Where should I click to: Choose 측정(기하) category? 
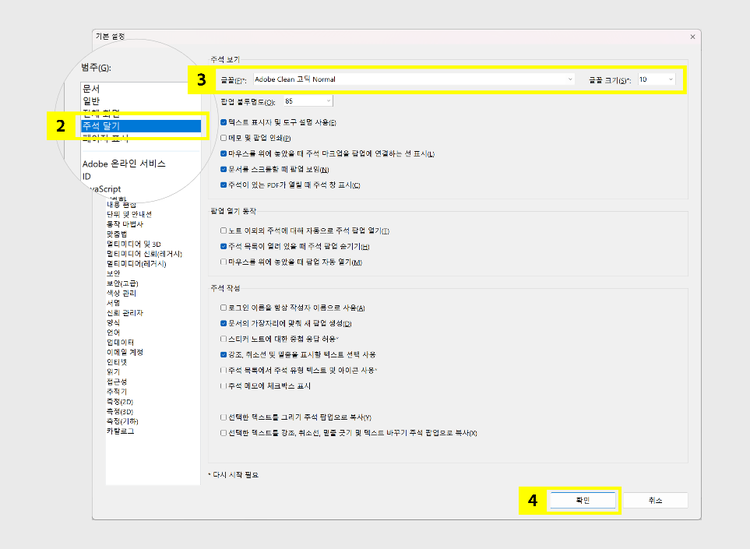[x=122, y=421]
